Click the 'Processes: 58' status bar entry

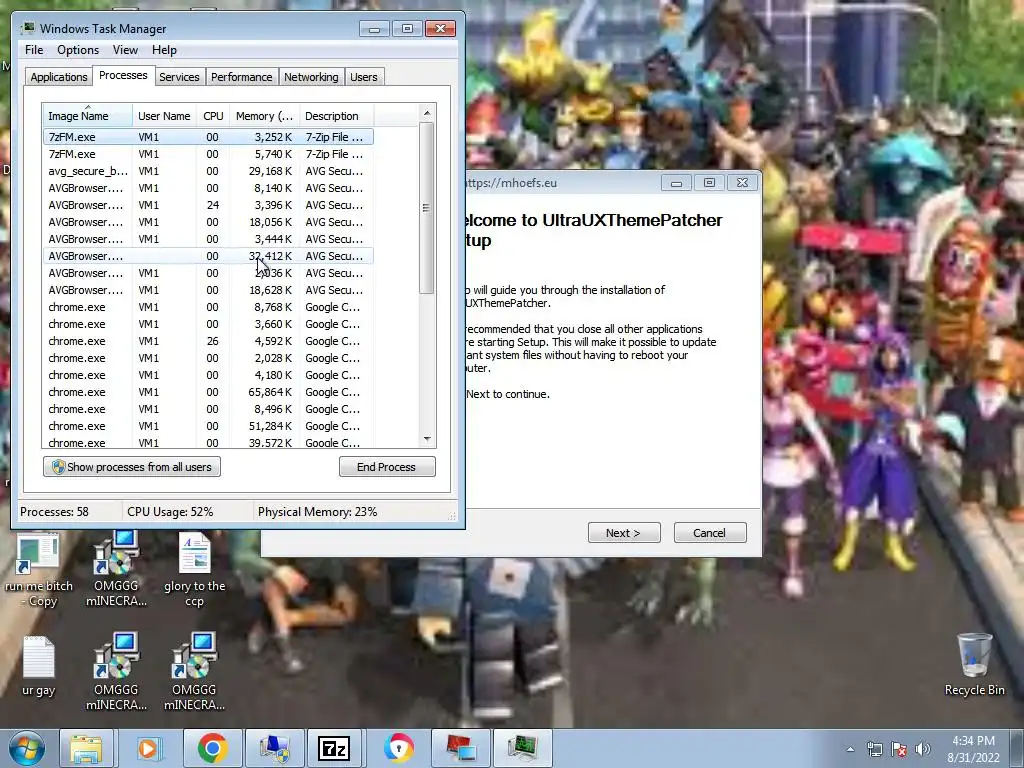click(54, 512)
